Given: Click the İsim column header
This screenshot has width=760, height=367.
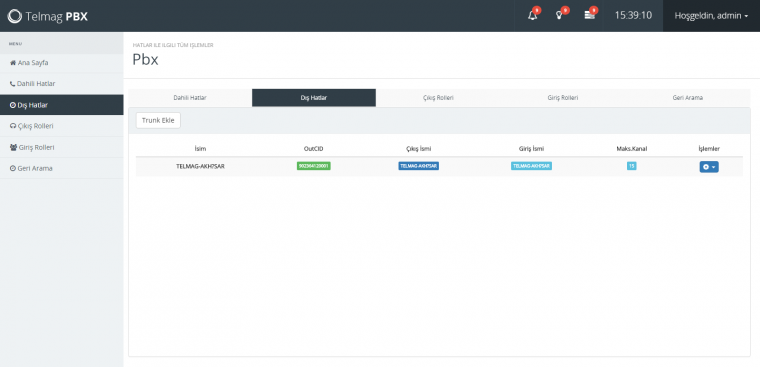Looking at the screenshot, I should tap(200, 149).
